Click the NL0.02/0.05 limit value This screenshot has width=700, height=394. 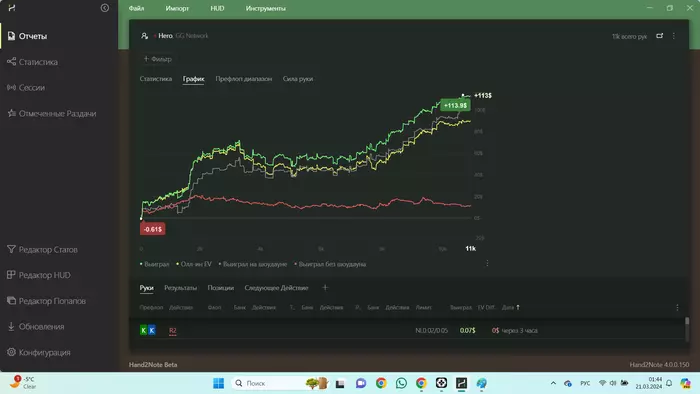pyautogui.click(x=431, y=331)
